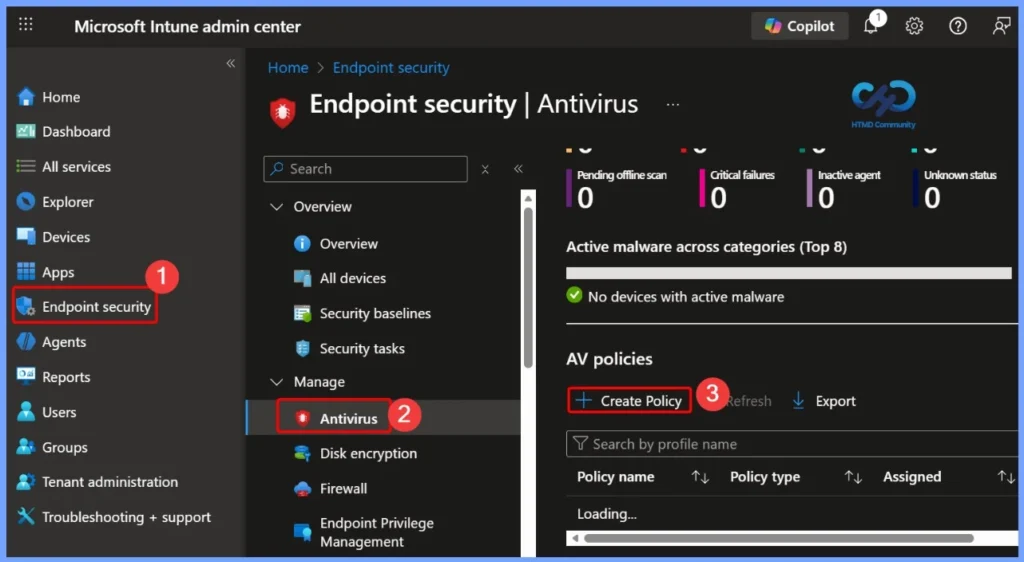Open Dashboard in left navigation

(x=63, y=132)
